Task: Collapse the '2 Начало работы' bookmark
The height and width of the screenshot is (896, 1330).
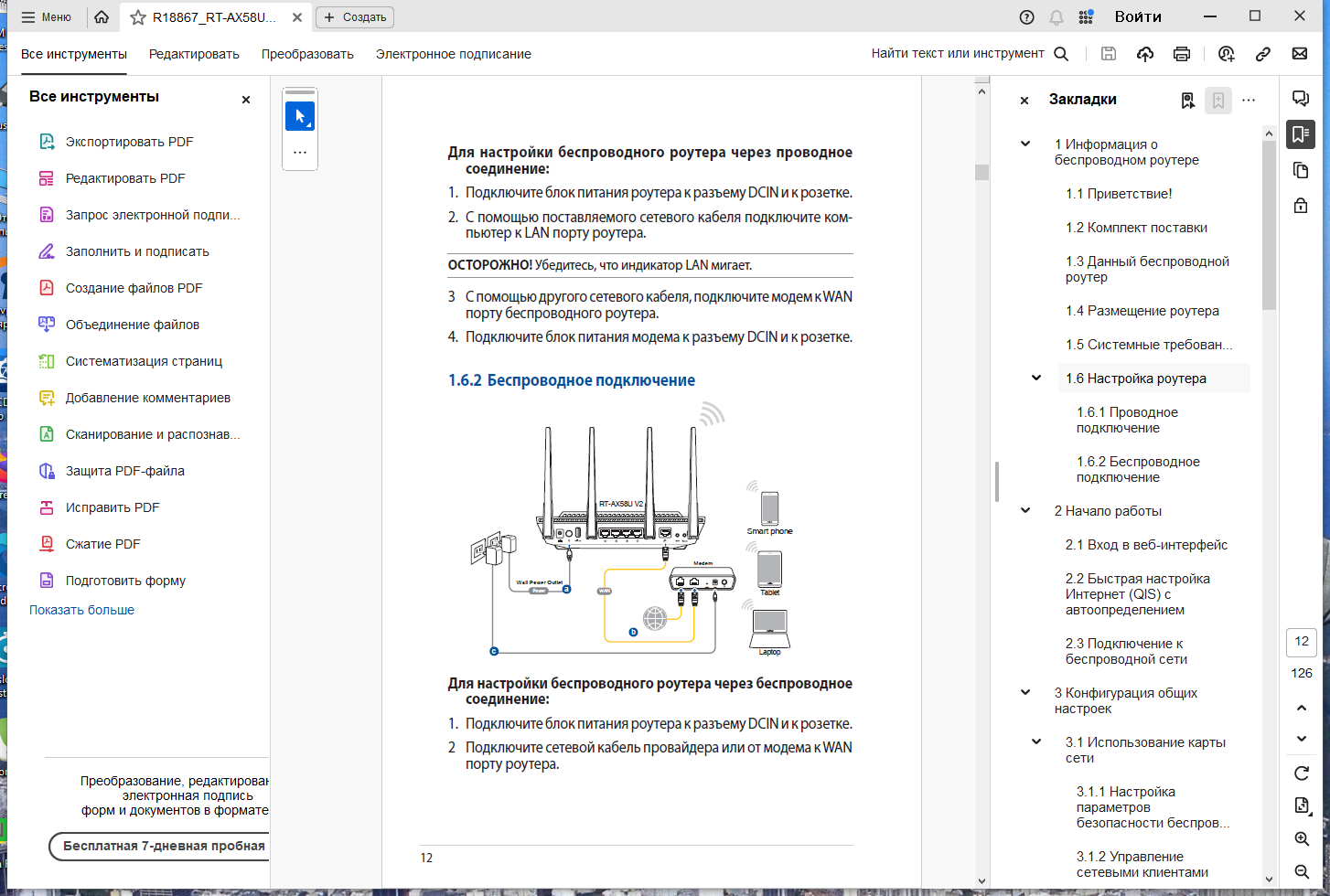Action: [1025, 511]
